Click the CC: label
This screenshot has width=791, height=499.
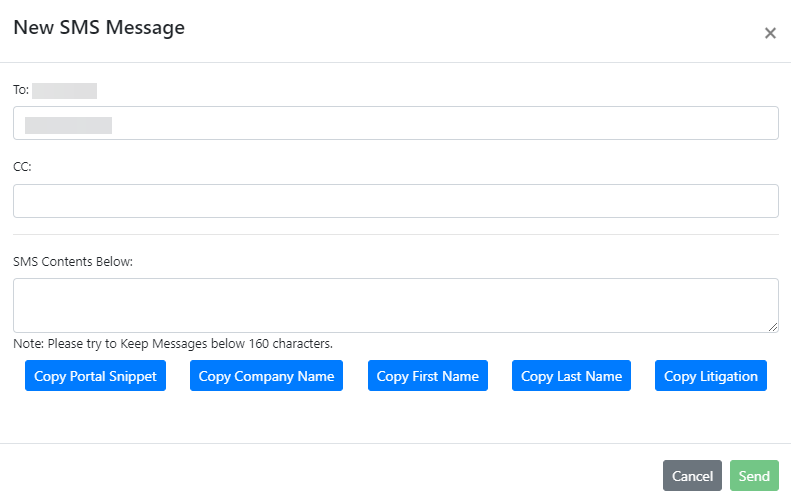pos(22,167)
